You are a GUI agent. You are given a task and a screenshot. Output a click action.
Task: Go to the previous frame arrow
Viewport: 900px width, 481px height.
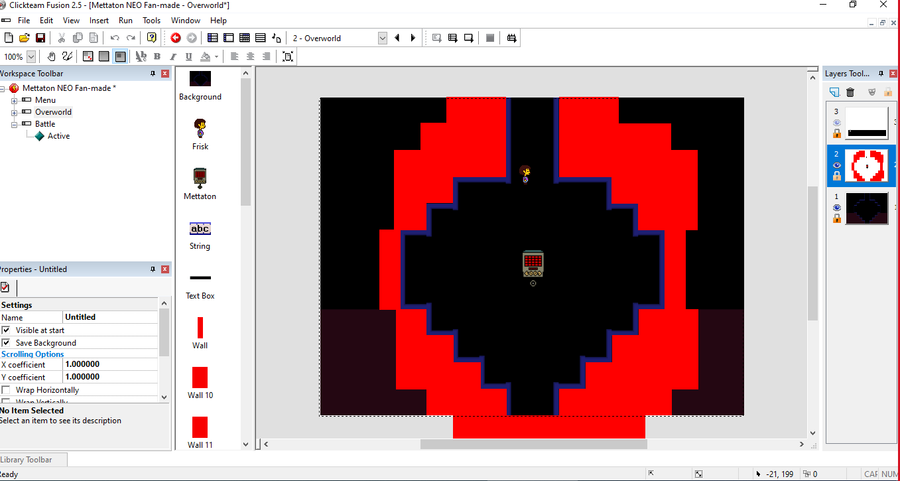point(397,38)
